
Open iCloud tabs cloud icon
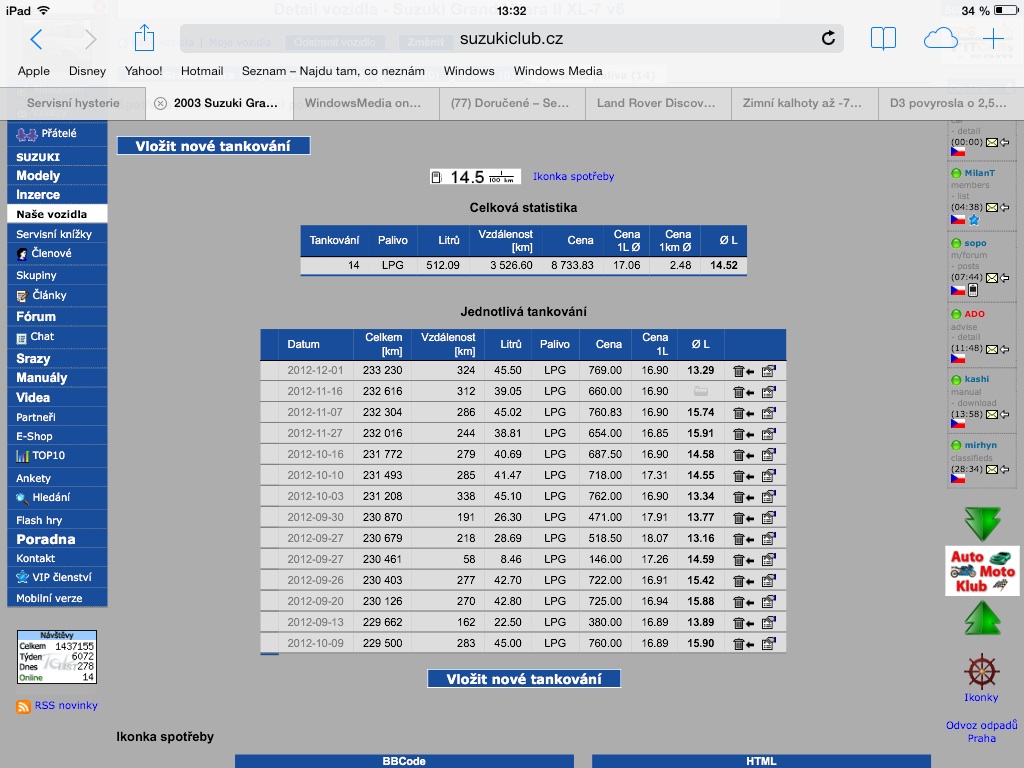940,39
